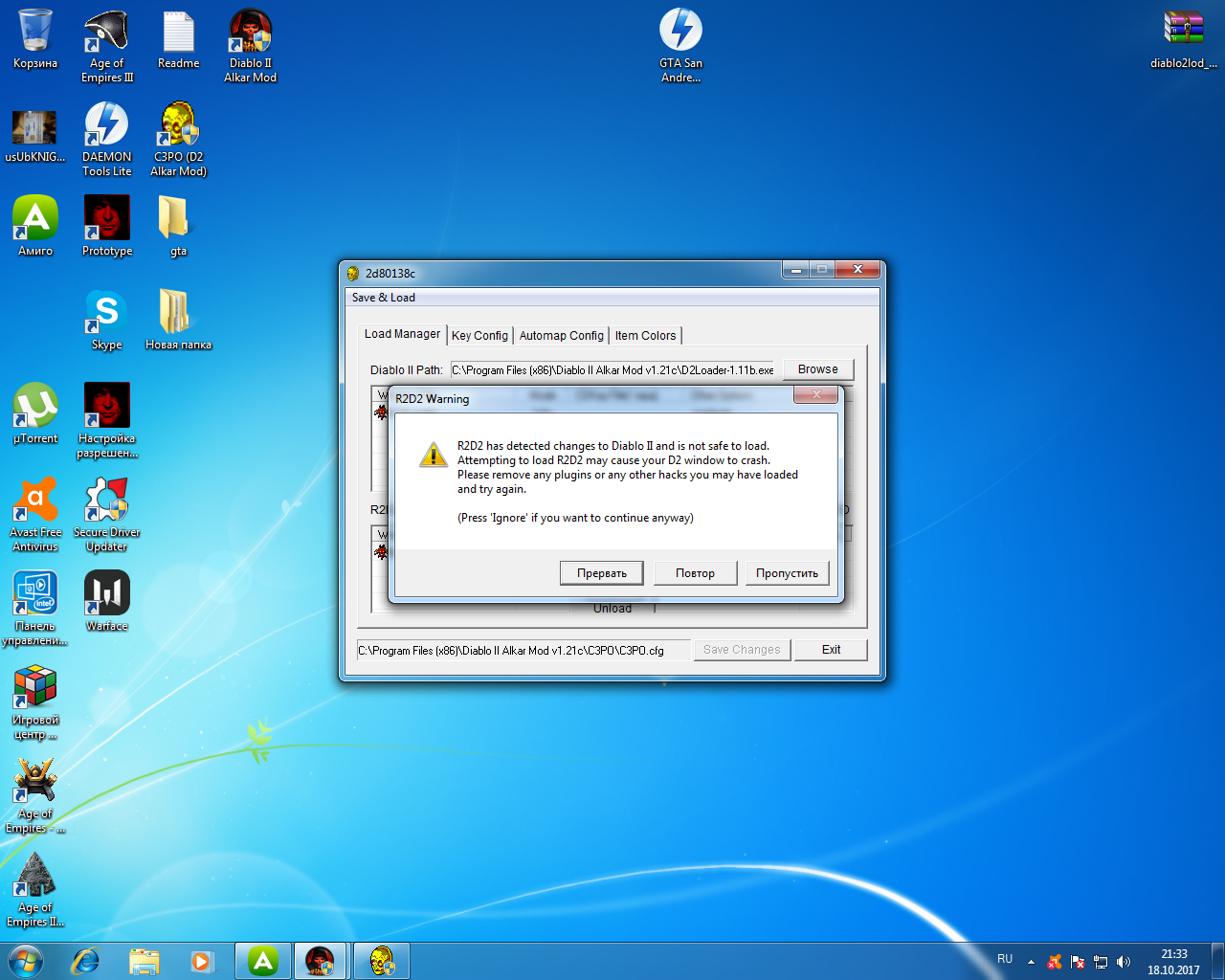The image size is (1225, 980).
Task: Launch the C3PO (D2 Alkar Mod) shortcut
Action: pyautogui.click(x=179, y=140)
